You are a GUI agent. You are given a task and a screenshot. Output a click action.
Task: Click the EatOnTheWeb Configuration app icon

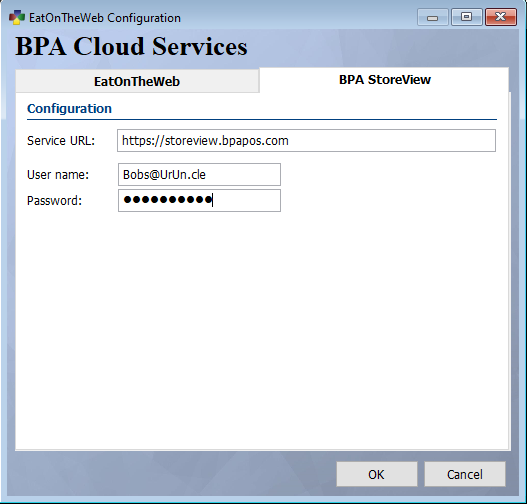[17, 17]
